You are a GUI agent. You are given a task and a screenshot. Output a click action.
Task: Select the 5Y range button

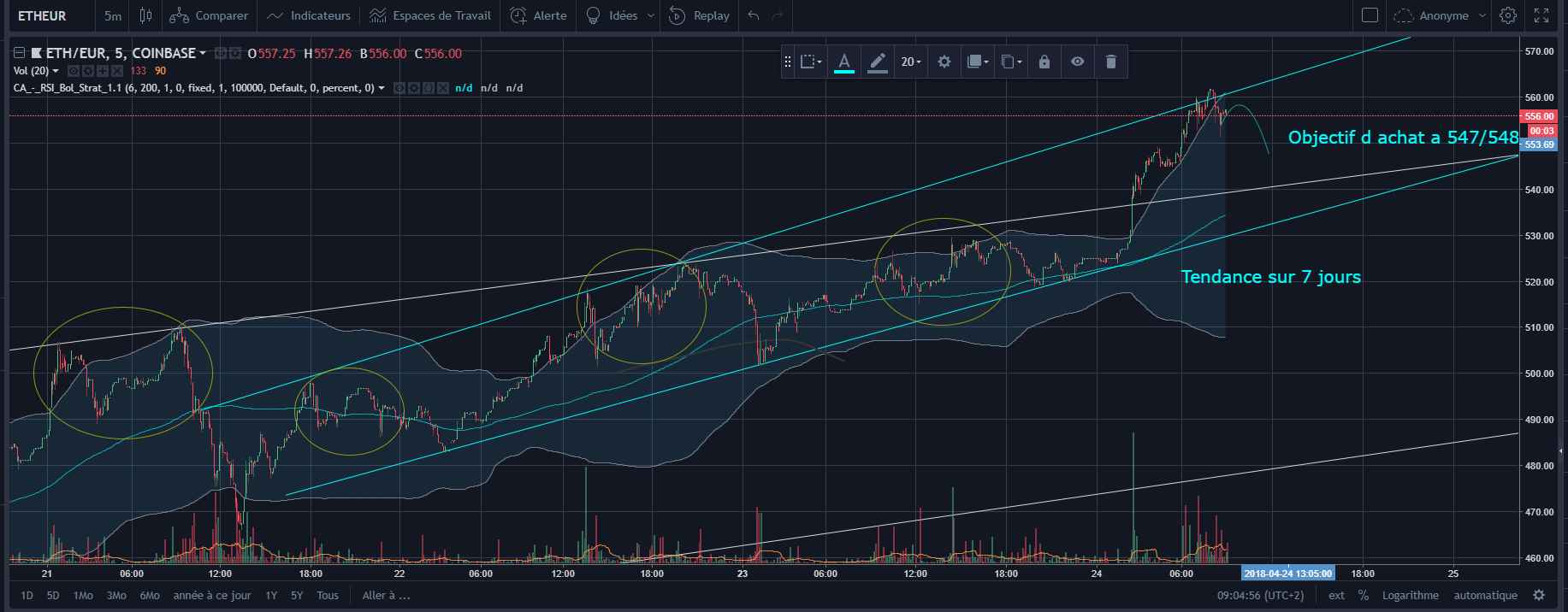(297, 595)
